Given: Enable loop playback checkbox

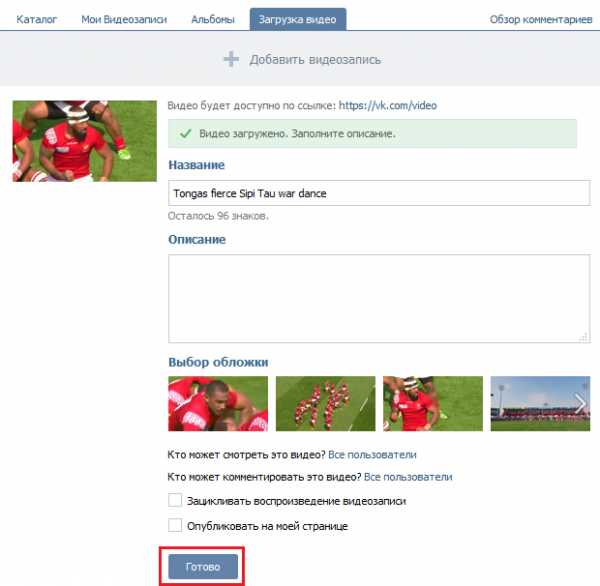Looking at the screenshot, I should pos(175,500).
